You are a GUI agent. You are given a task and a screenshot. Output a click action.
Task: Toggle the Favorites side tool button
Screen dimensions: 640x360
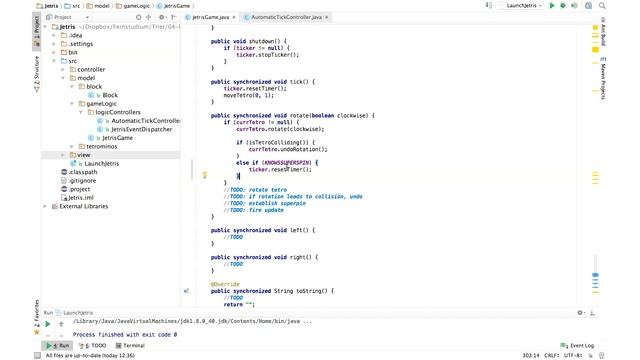tap(36, 318)
